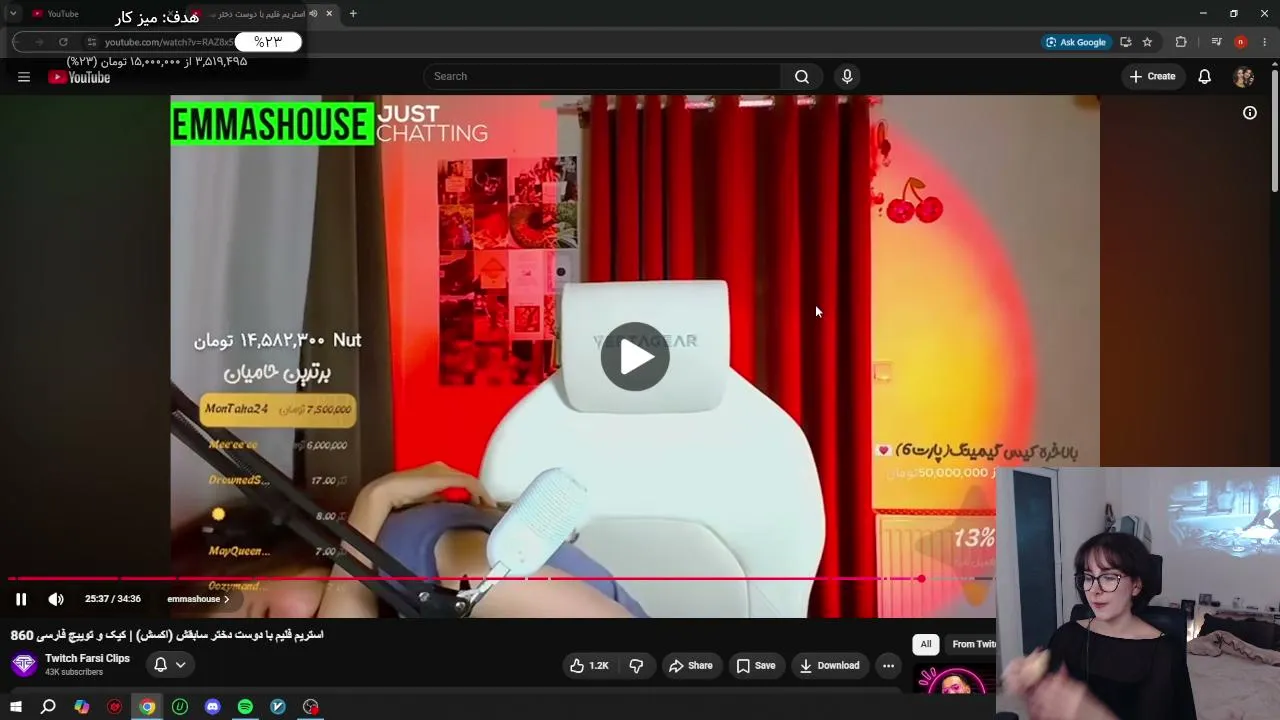This screenshot has width=1280, height=720.
Task: Click the video frame's center play overlay
Action: (x=635, y=357)
